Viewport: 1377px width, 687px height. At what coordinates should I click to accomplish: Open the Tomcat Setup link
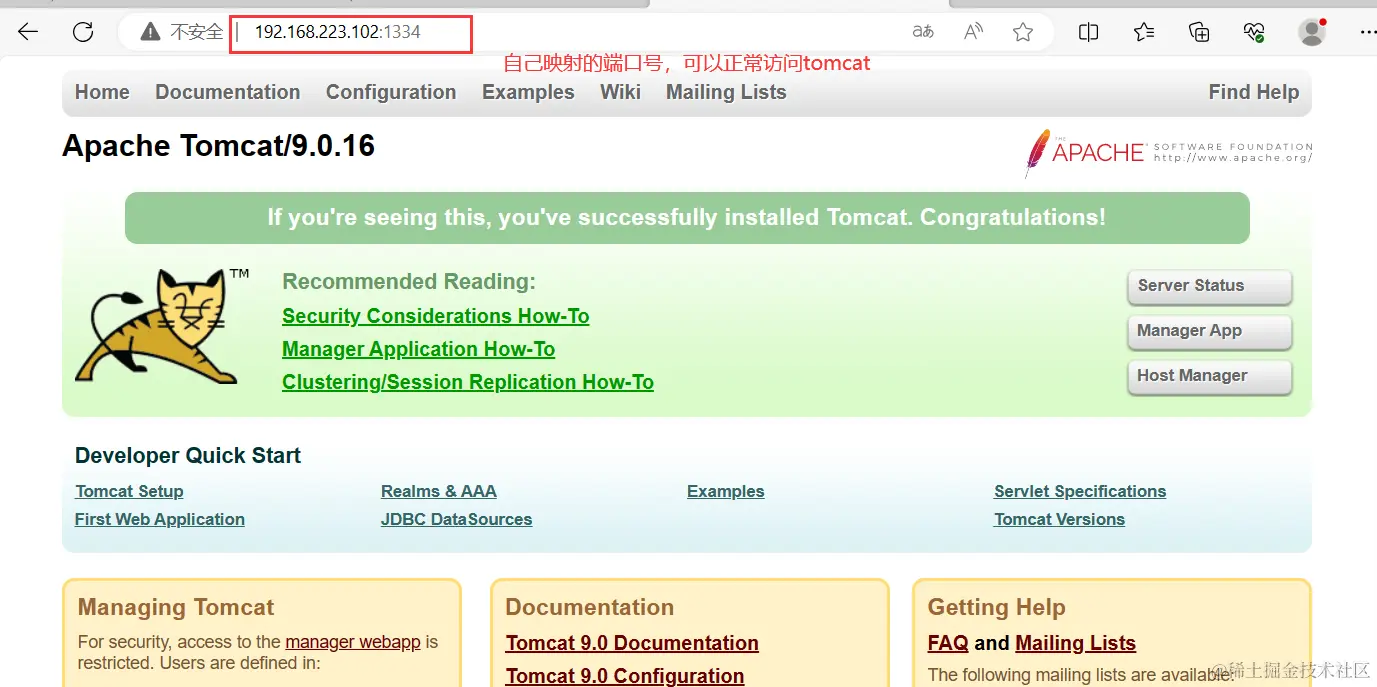pos(129,491)
